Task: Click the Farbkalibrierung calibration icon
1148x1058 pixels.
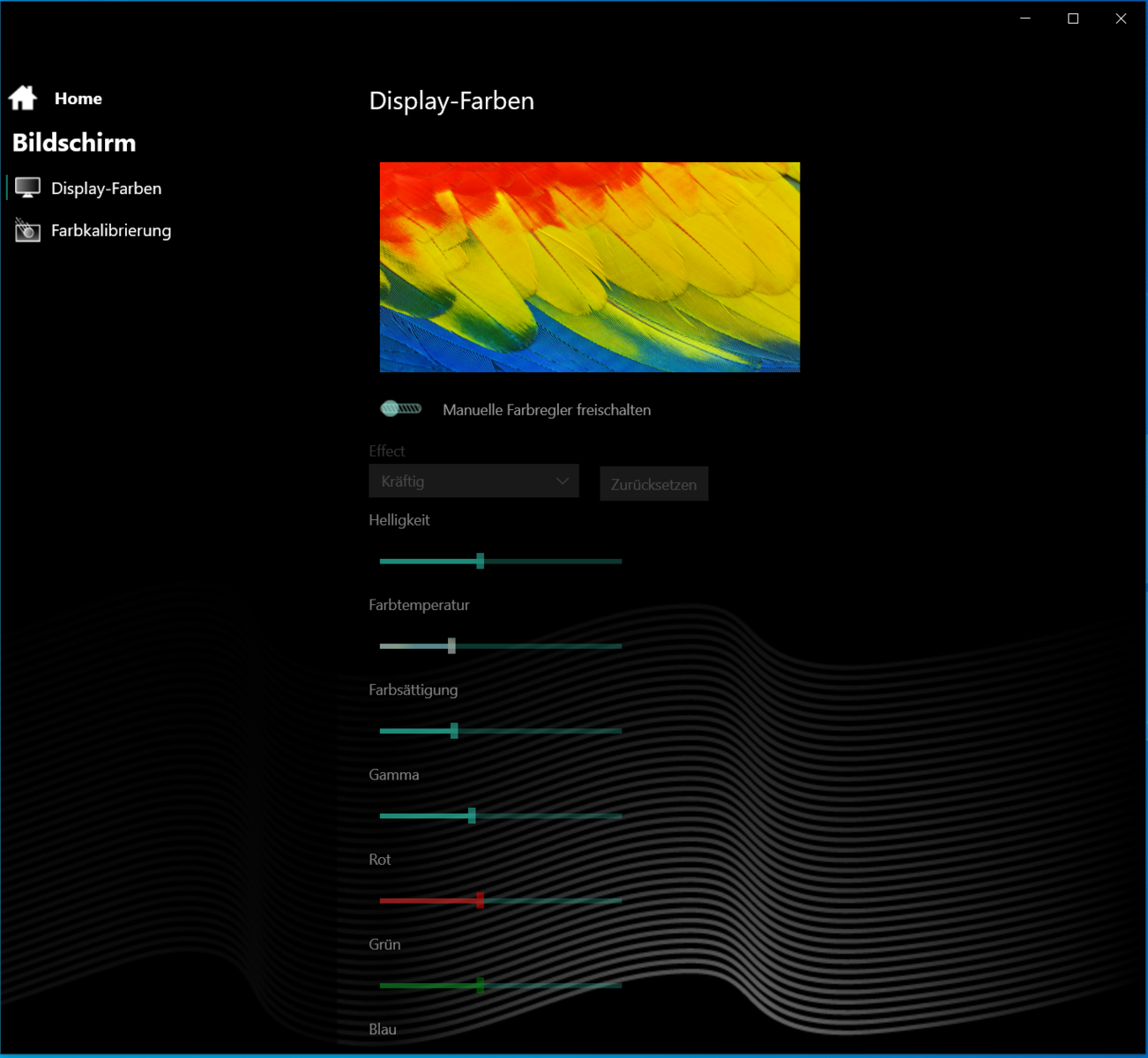Action: click(x=27, y=230)
